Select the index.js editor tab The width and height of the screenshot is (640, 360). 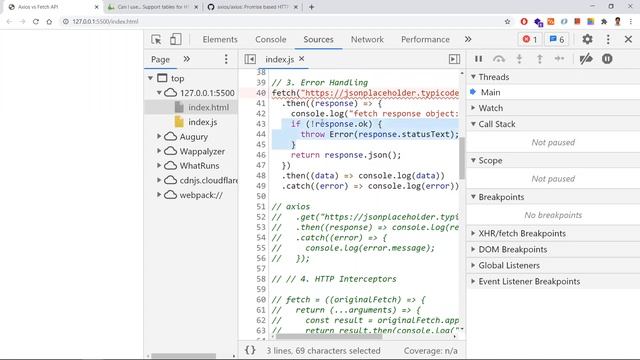point(280,60)
